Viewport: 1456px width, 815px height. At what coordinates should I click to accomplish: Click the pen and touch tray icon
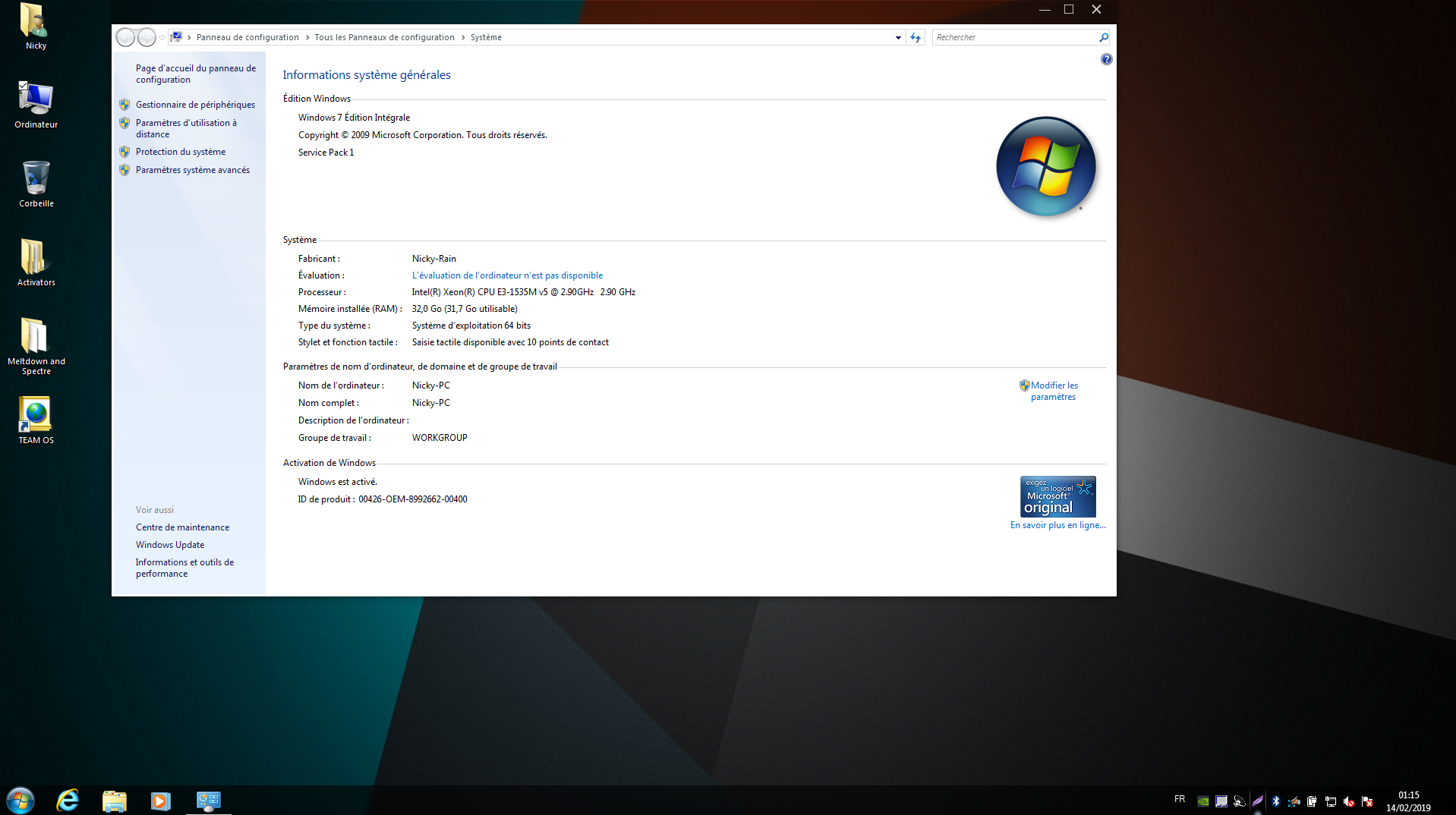[x=1294, y=801]
